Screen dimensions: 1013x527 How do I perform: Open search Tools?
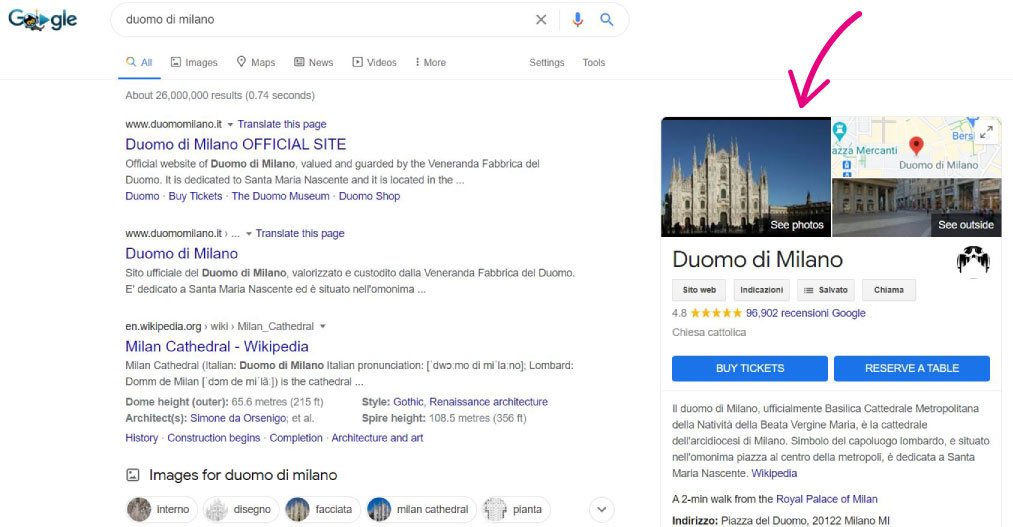[593, 63]
